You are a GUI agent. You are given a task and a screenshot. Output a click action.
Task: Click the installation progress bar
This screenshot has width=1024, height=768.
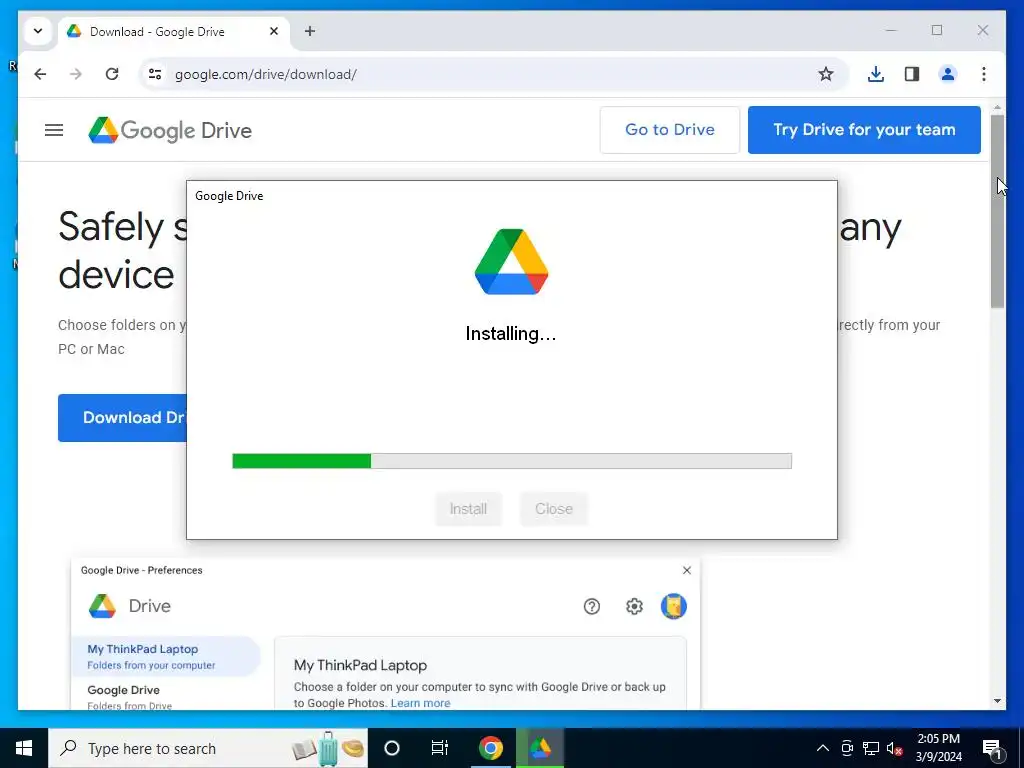tap(512, 461)
